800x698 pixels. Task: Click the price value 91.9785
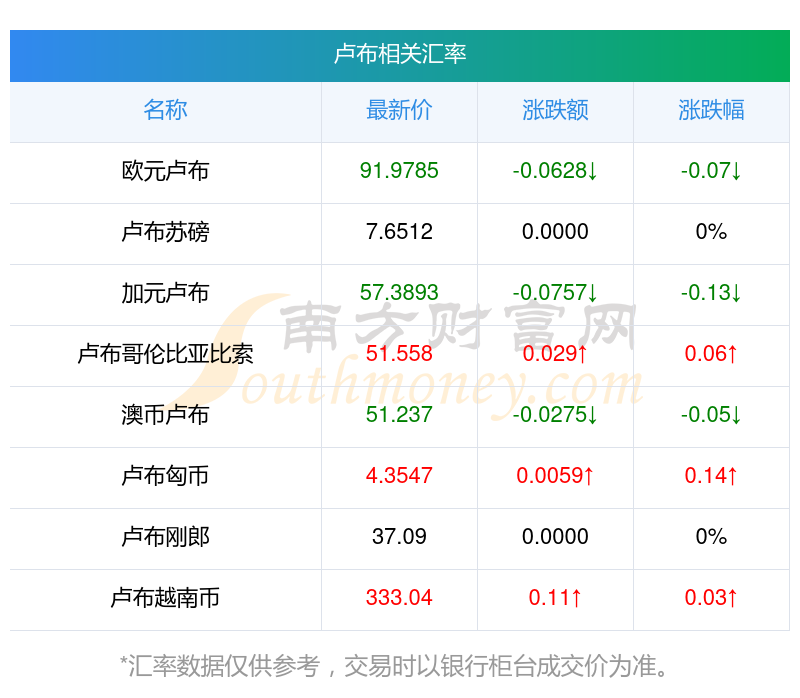click(x=399, y=171)
